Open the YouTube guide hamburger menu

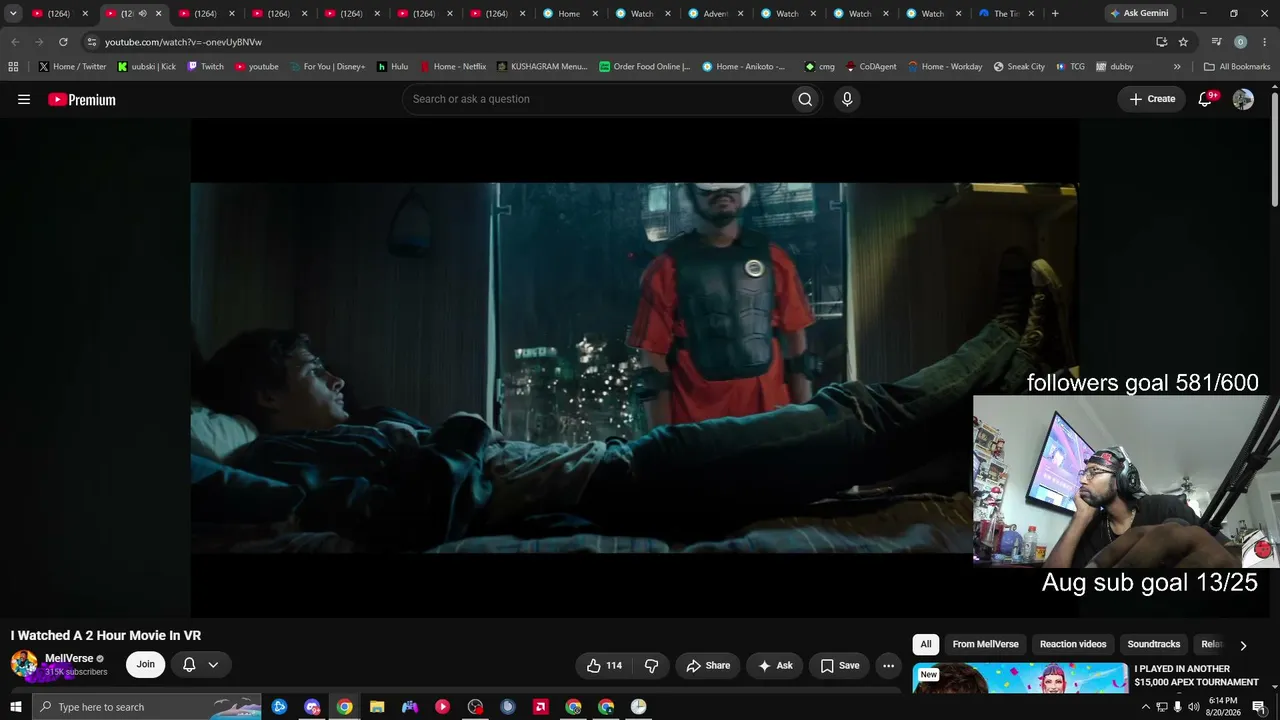[24, 99]
